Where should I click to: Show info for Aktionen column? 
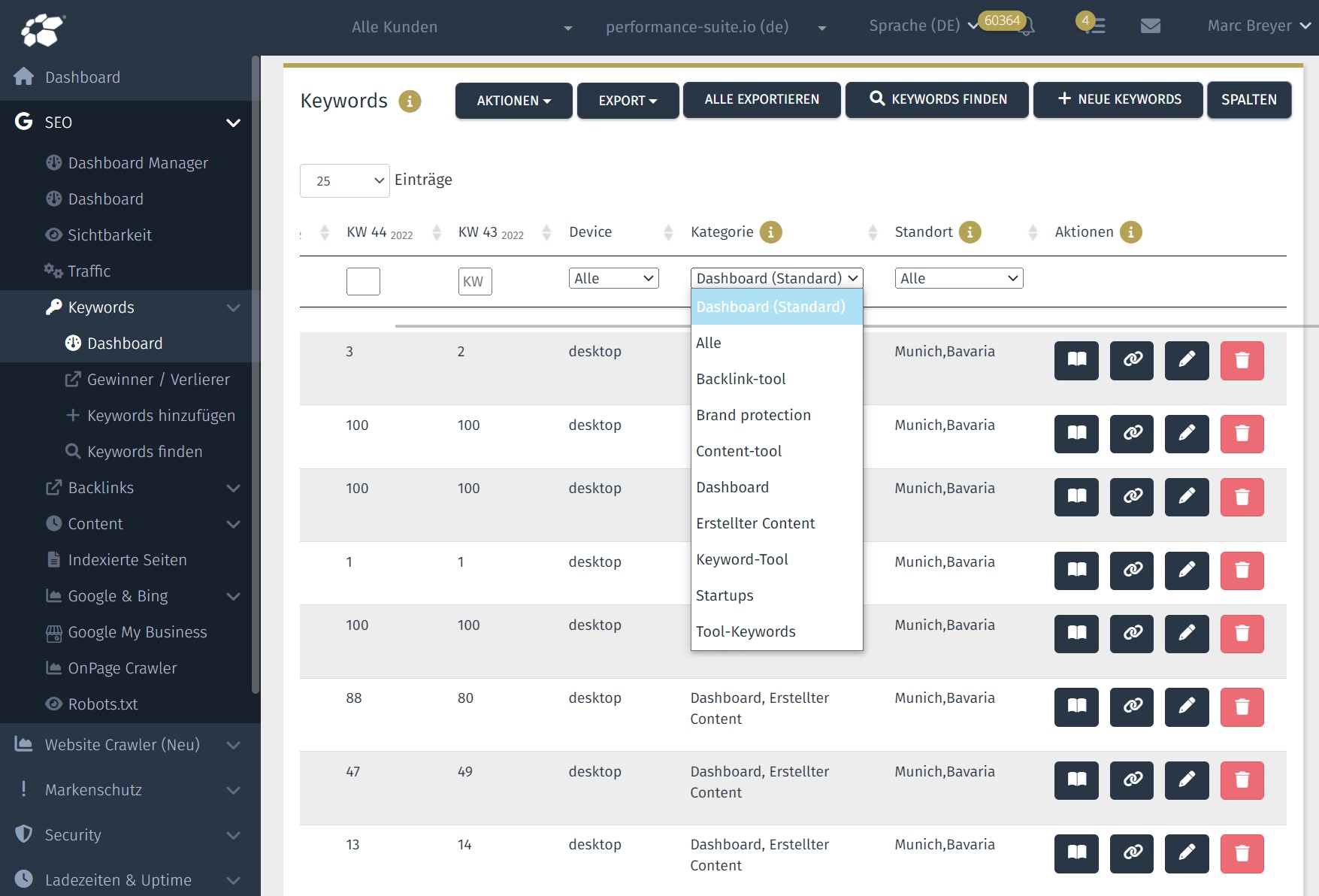point(1130,232)
